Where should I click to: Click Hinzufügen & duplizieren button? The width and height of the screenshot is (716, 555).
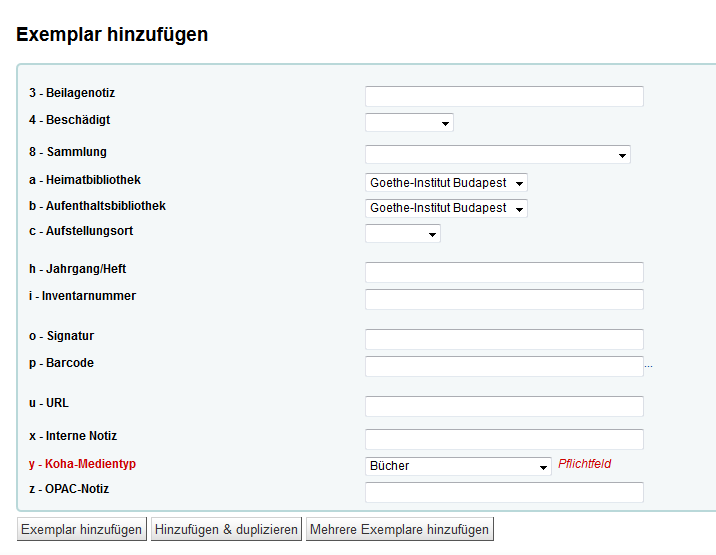[226, 530]
